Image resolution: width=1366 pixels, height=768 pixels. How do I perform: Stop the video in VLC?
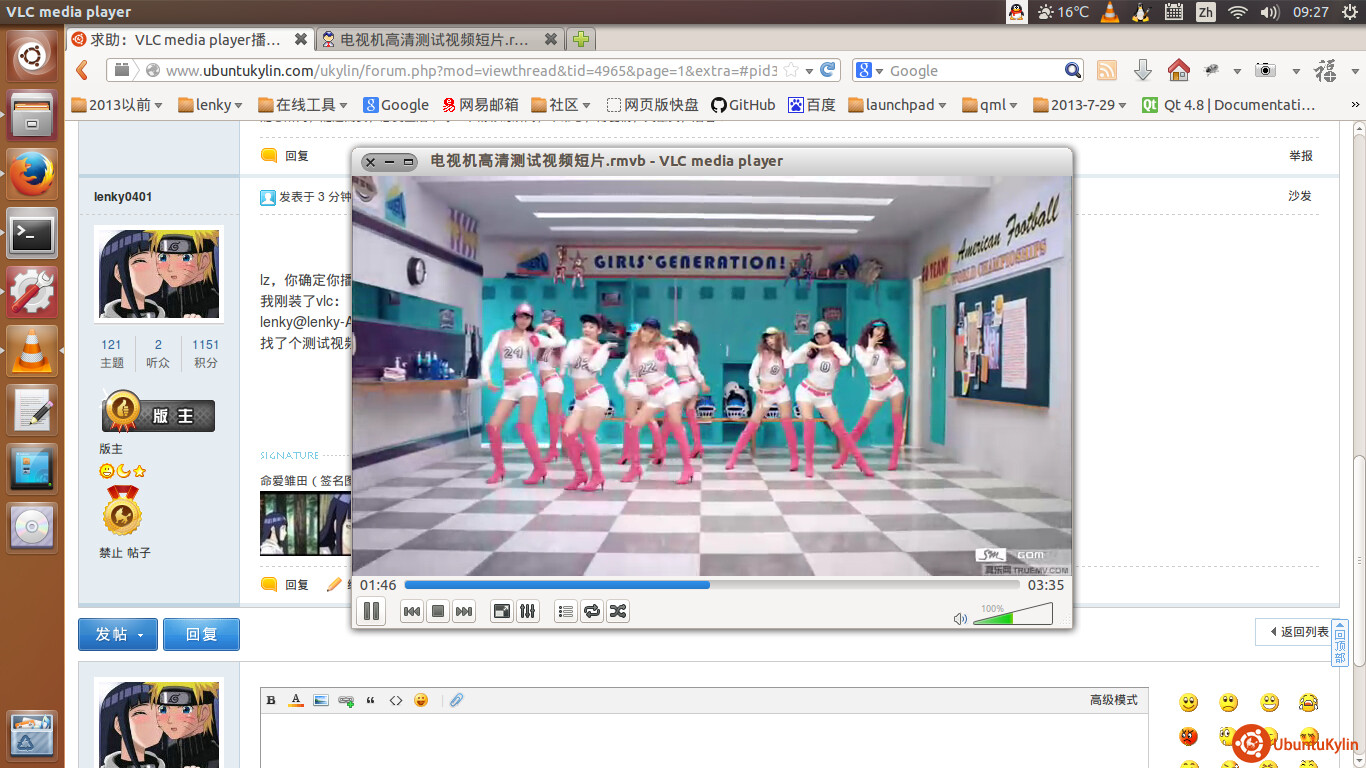coord(437,611)
